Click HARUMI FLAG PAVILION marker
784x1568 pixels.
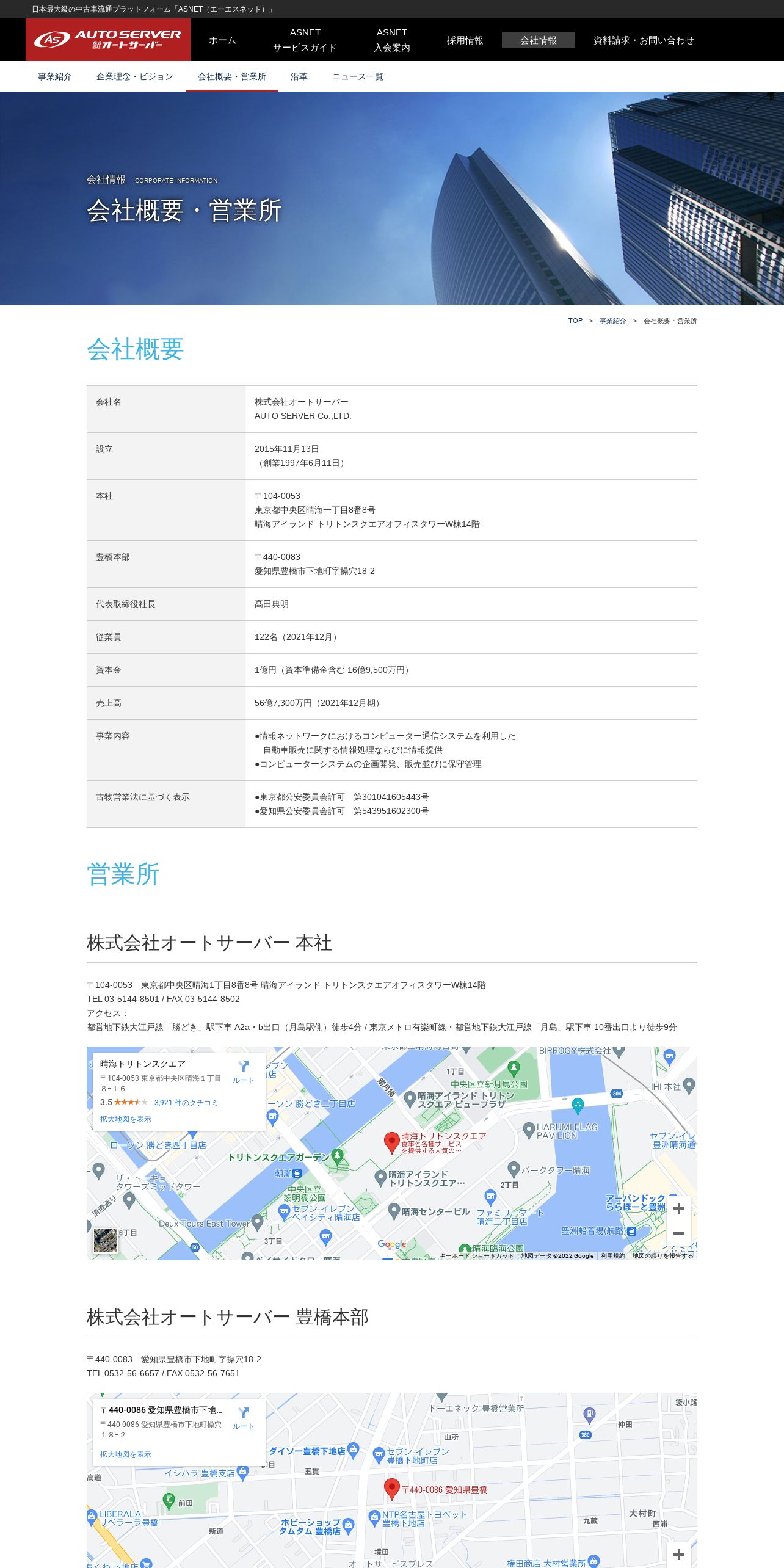tap(529, 1130)
